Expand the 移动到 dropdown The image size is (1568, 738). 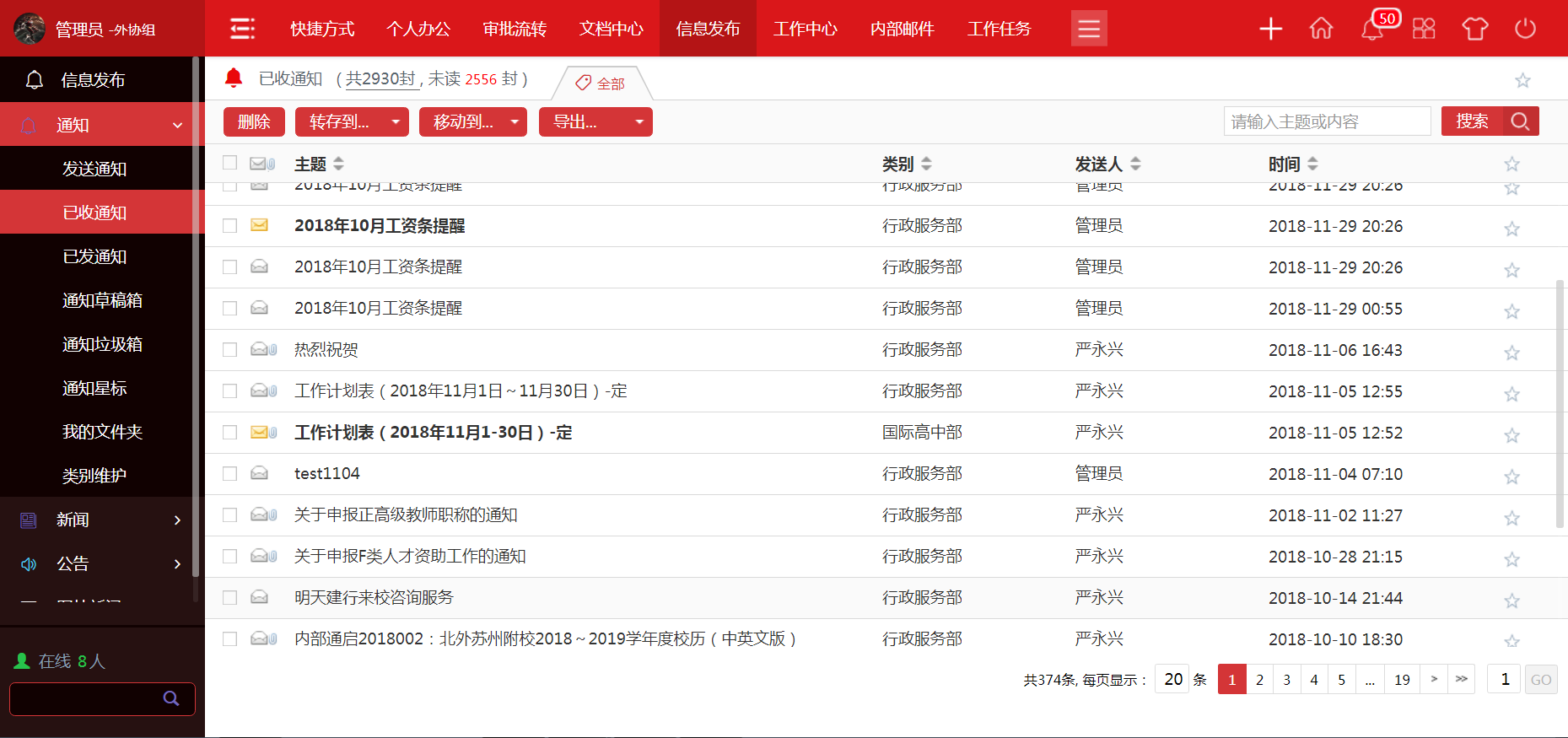click(472, 122)
